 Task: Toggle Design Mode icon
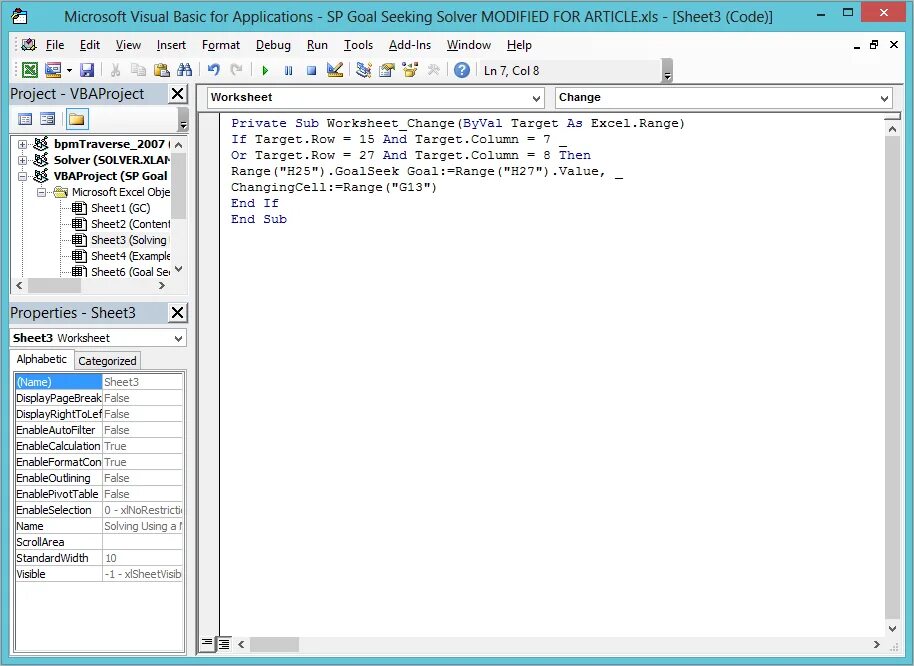335,71
